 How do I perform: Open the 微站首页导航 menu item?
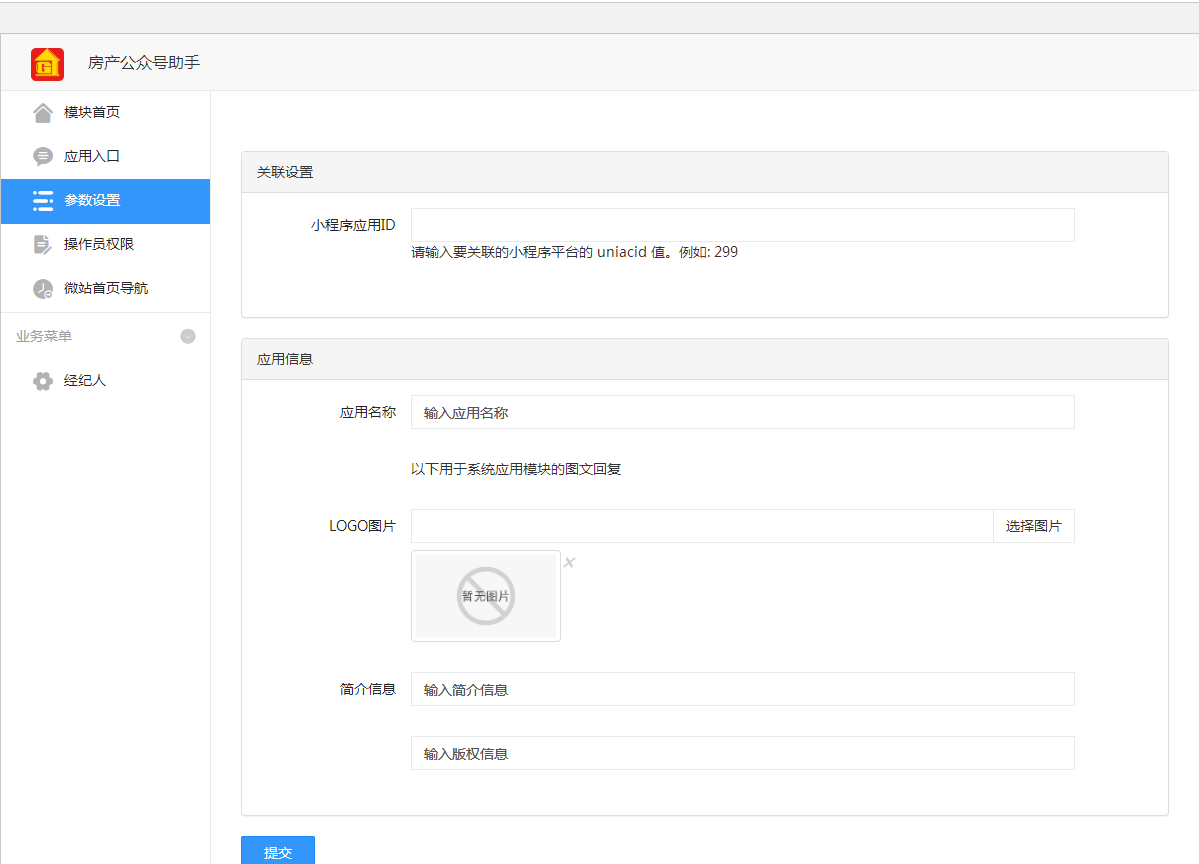tap(106, 288)
